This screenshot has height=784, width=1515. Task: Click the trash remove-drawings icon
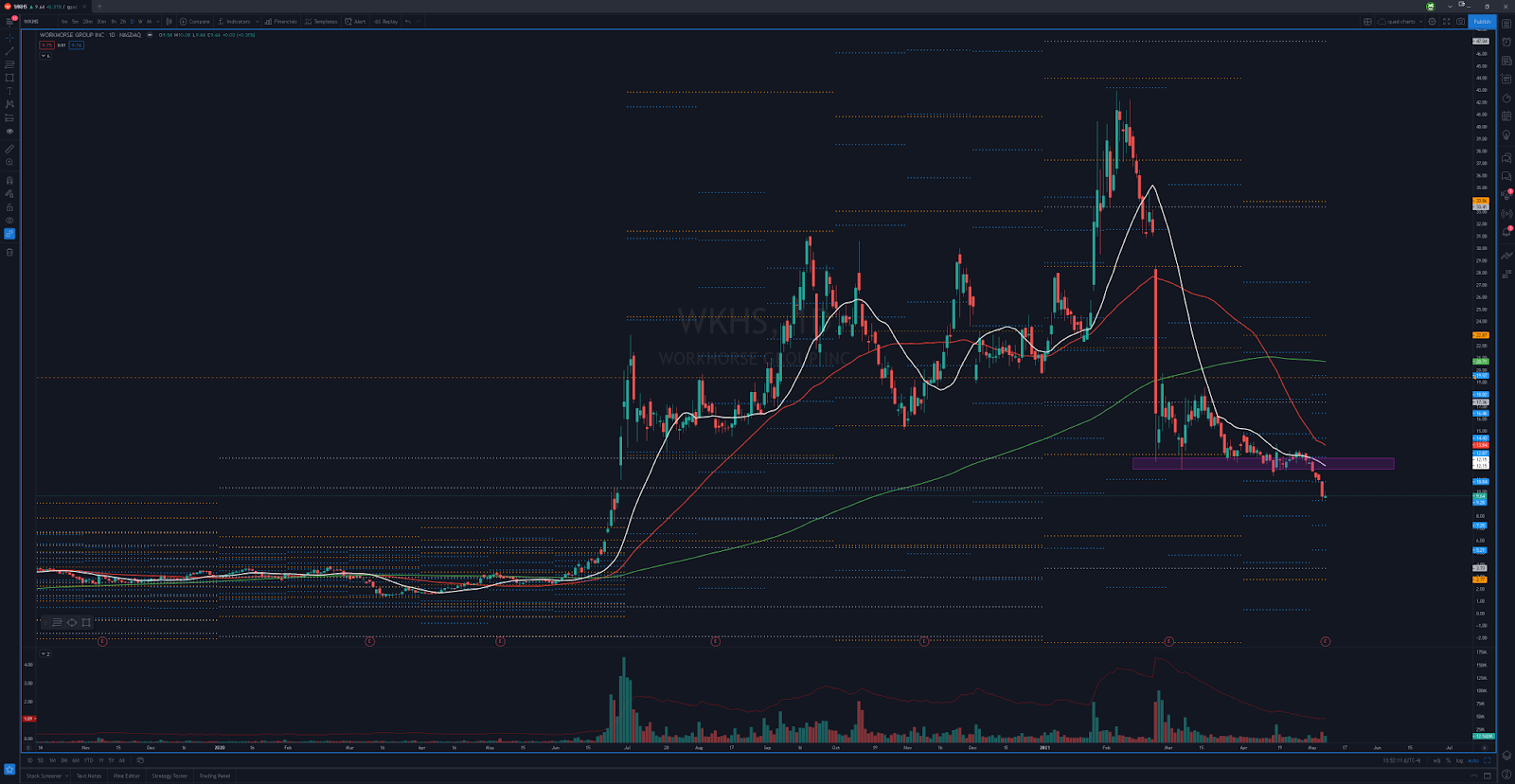pos(9,252)
